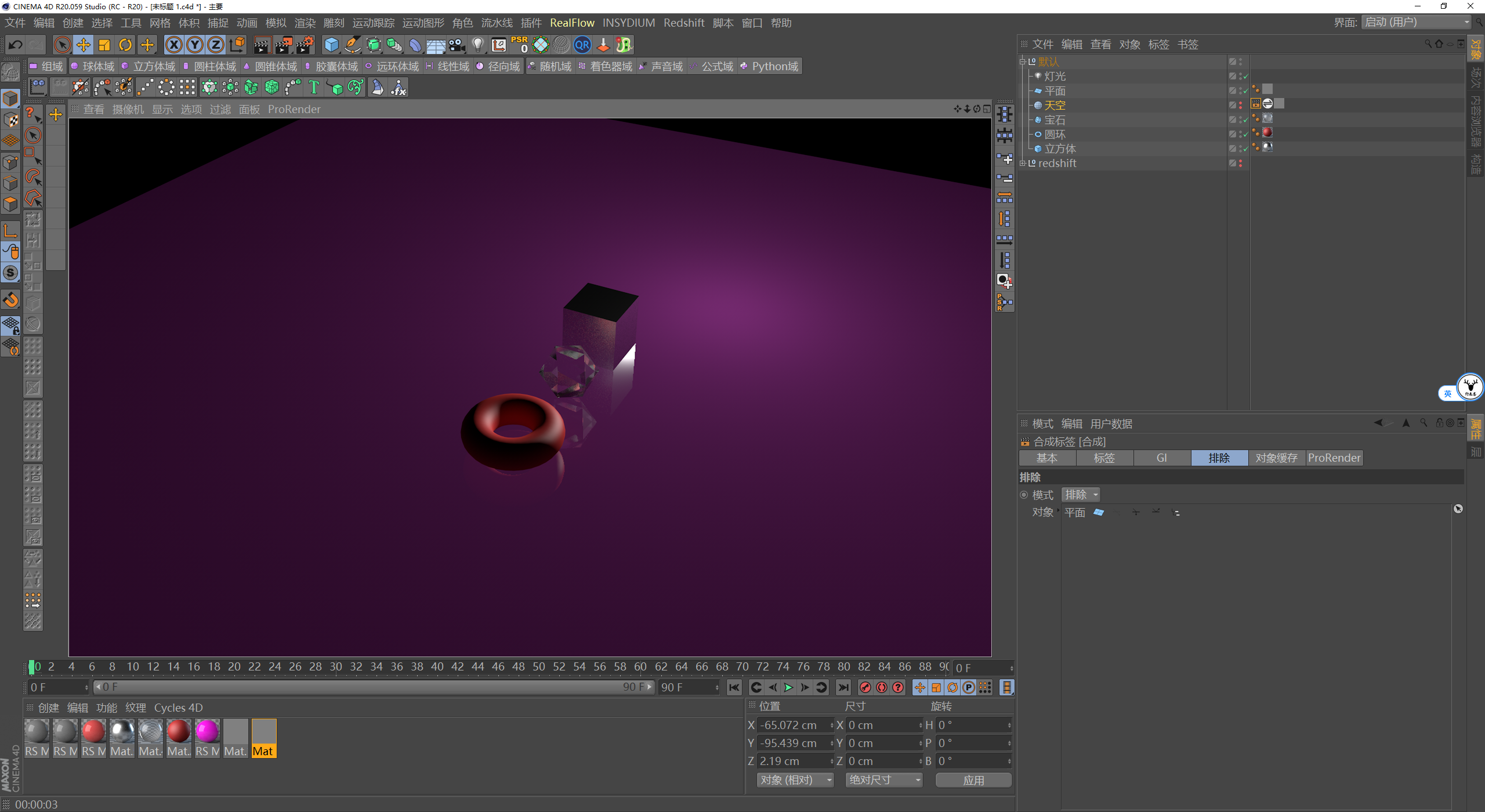Click the Scale tool icon
This screenshot has height=812, width=1485.
(x=104, y=45)
